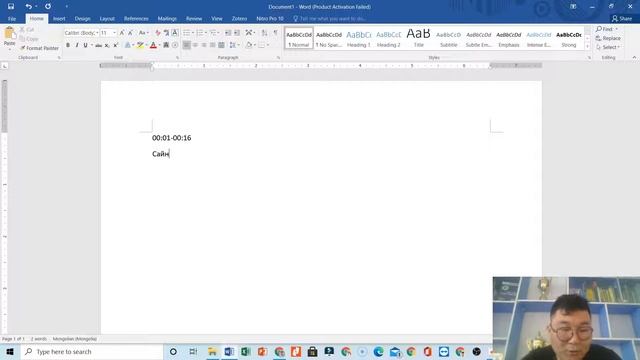Open line spacing options
640x360 pixels.
point(234,45)
